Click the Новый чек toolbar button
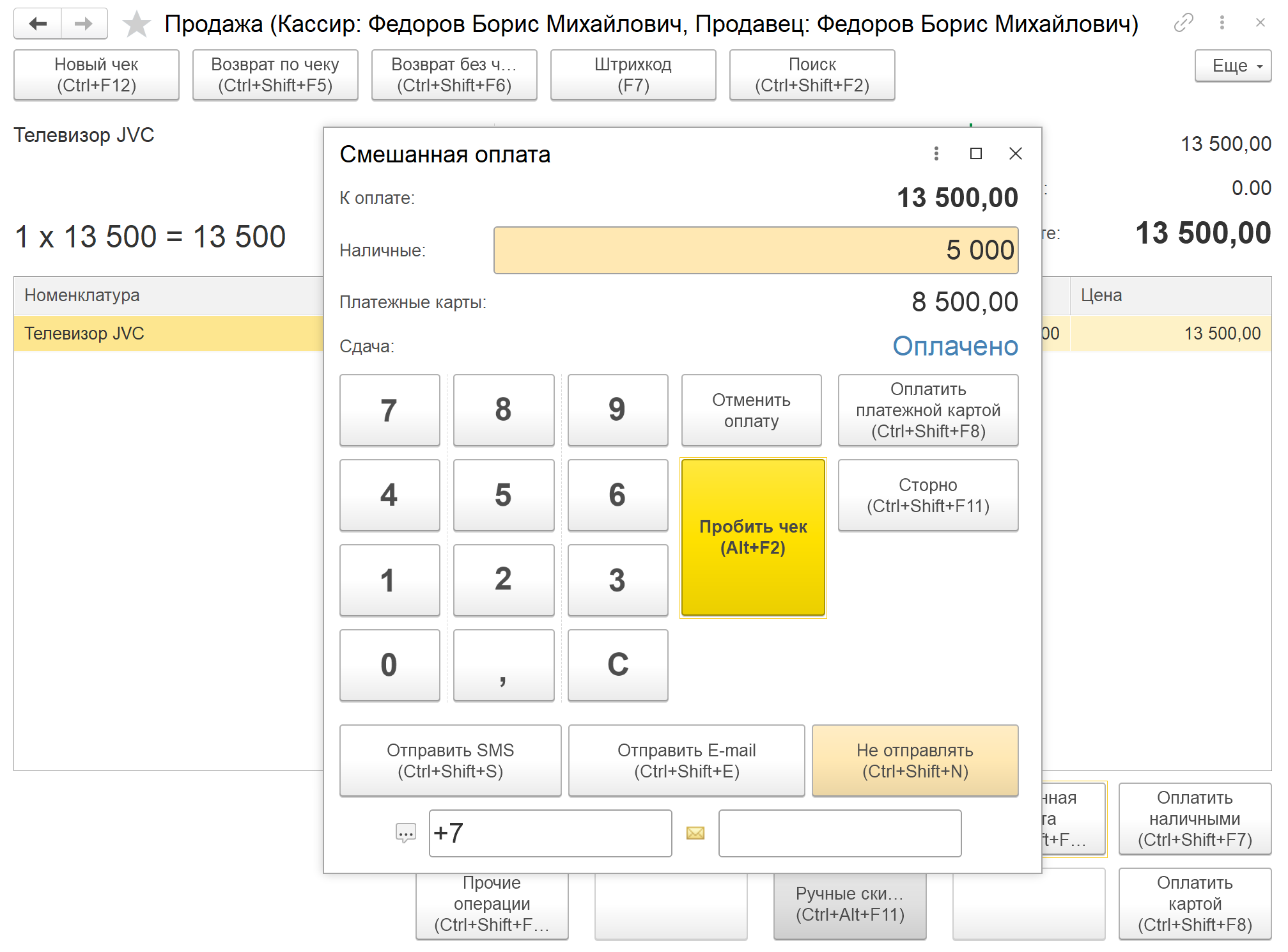This screenshot has height=952, width=1288. point(97,75)
